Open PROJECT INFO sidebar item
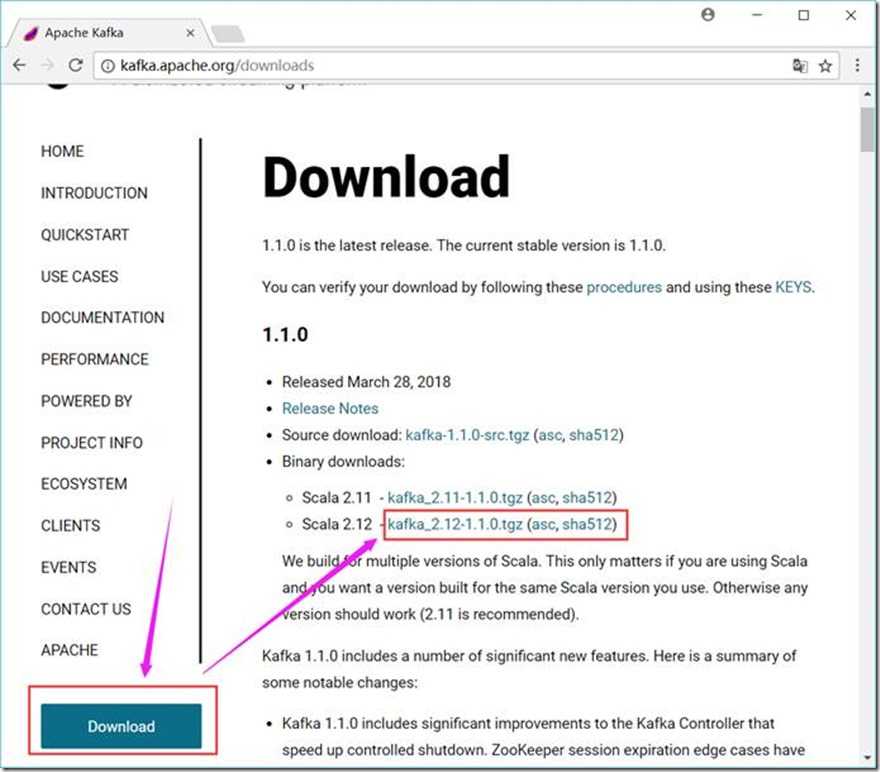The image size is (880, 772). [x=91, y=443]
